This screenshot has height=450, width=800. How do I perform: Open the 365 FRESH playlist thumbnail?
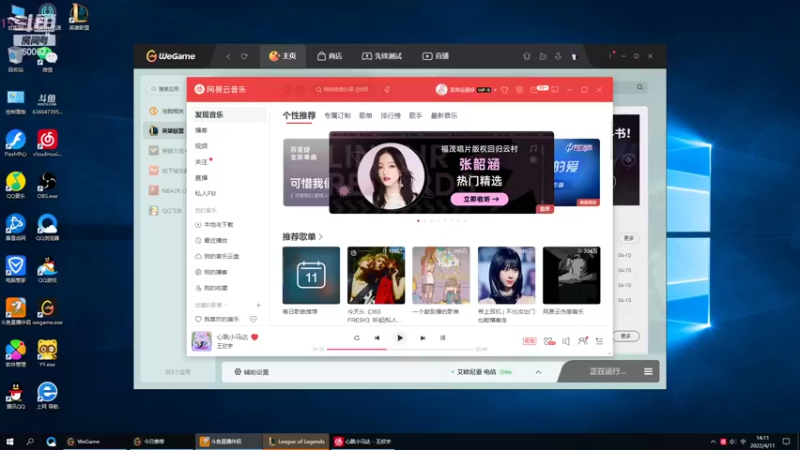point(376,276)
